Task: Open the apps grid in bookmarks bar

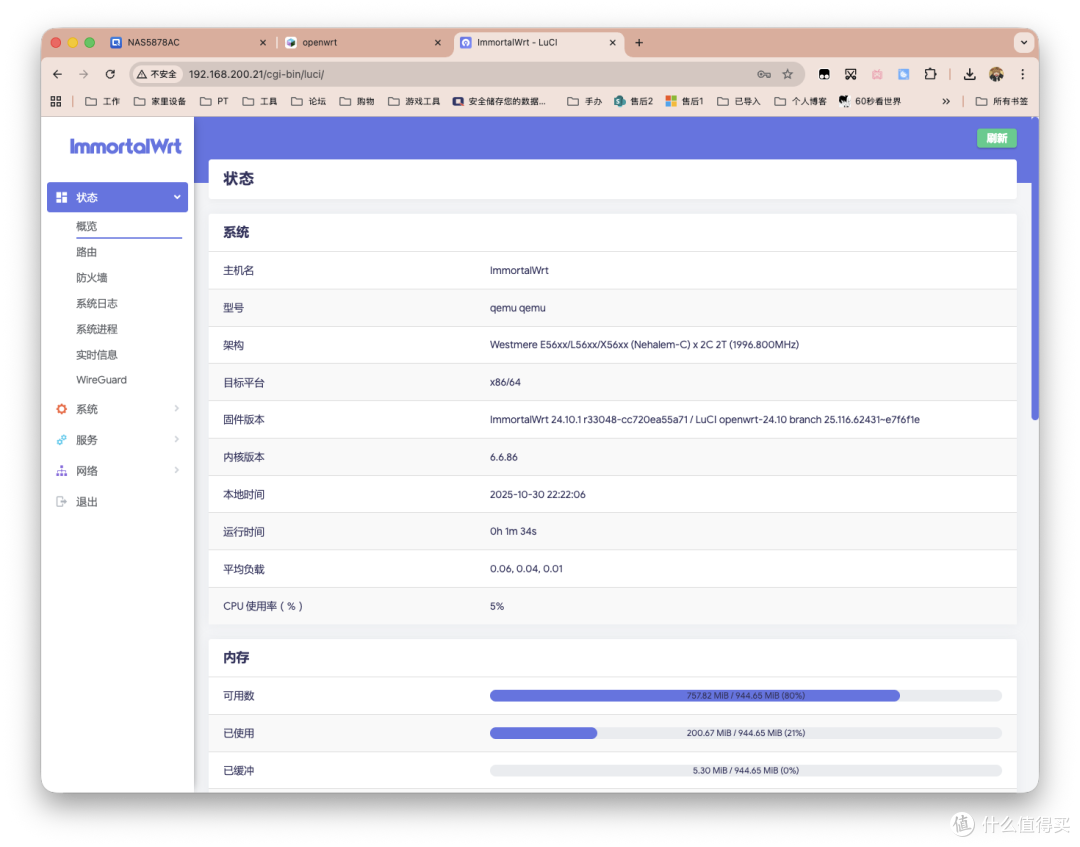Action: pyautogui.click(x=56, y=101)
